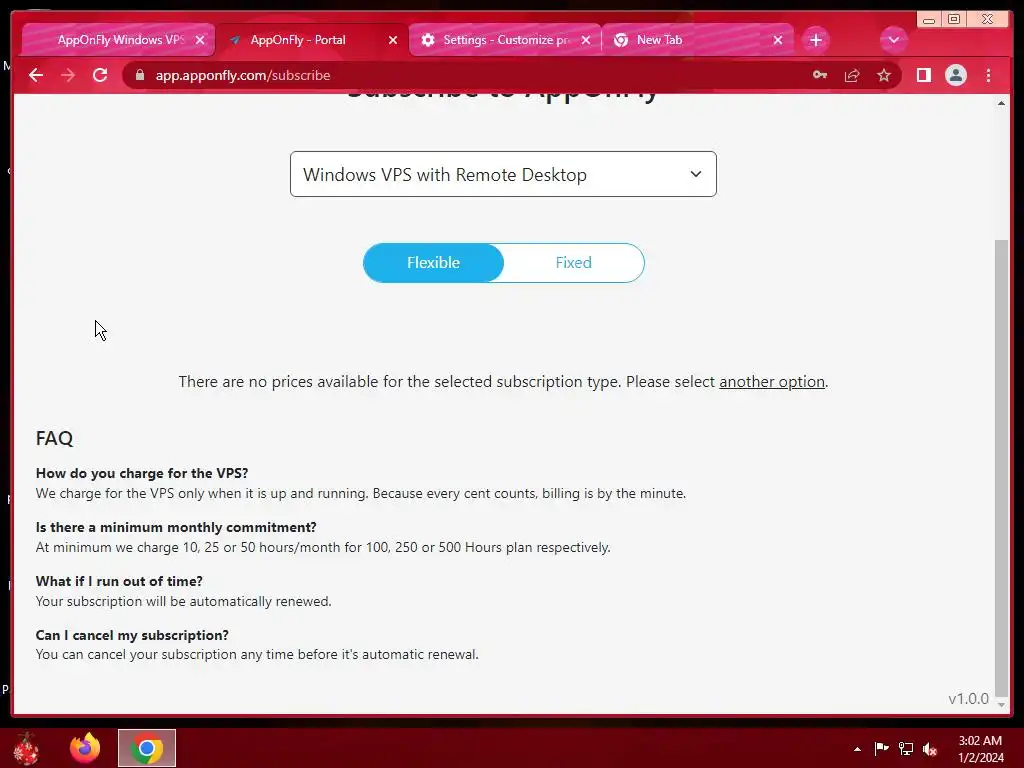Open the Chrome profile menu

click(x=955, y=75)
